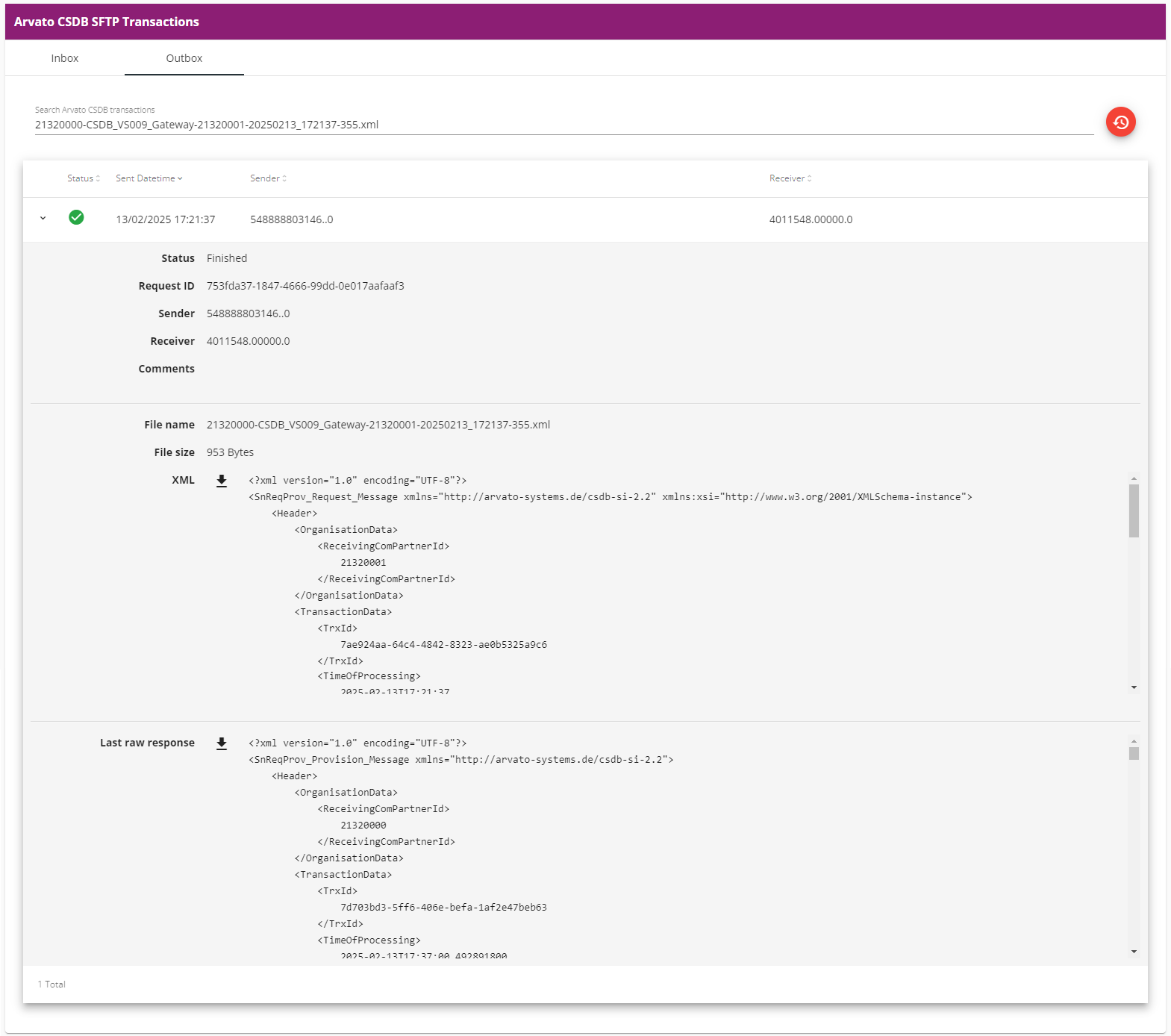Sort table by Receiver column
Viewport: 1171px width, 1036px height.
[790, 178]
